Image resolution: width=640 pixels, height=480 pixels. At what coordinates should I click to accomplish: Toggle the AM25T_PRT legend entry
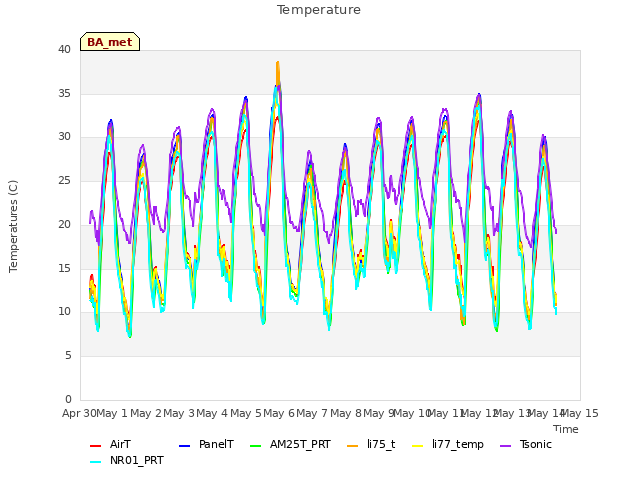[x=290, y=444]
